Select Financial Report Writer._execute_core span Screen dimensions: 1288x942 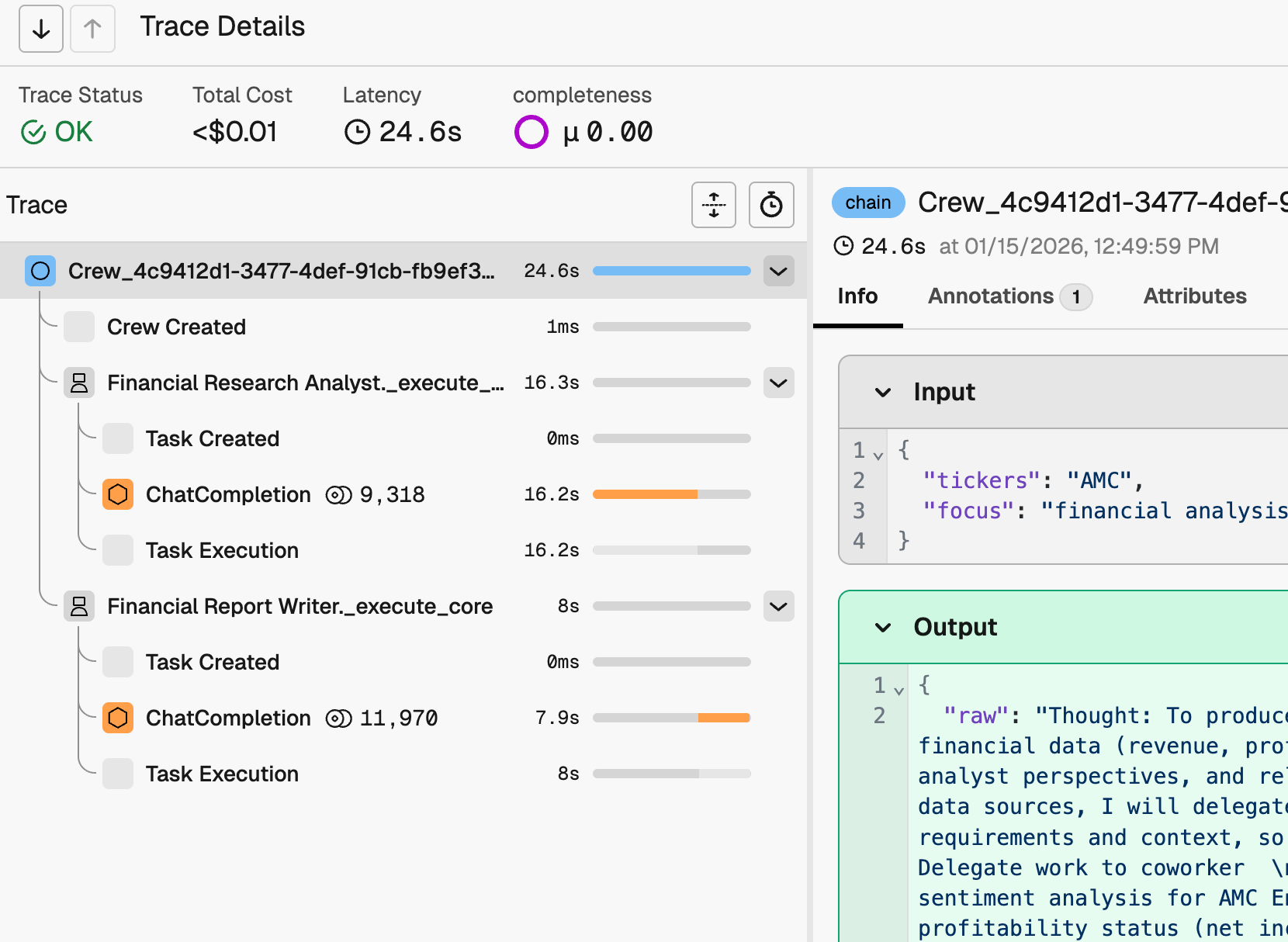coord(403,606)
